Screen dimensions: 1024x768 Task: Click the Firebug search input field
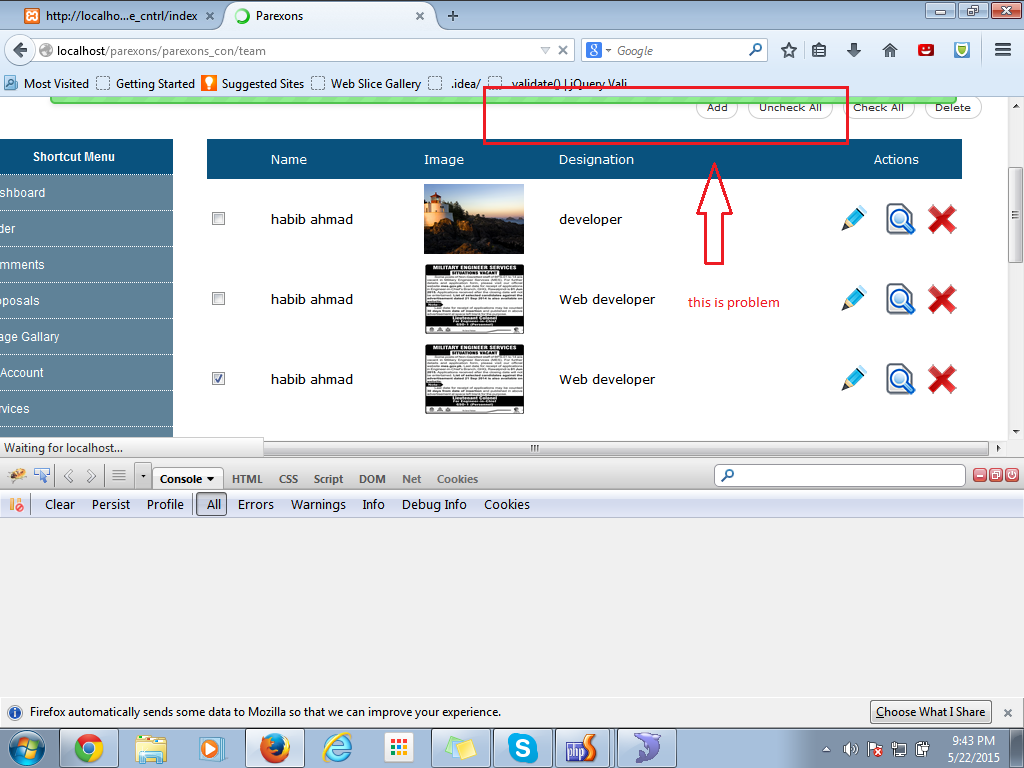click(x=840, y=475)
